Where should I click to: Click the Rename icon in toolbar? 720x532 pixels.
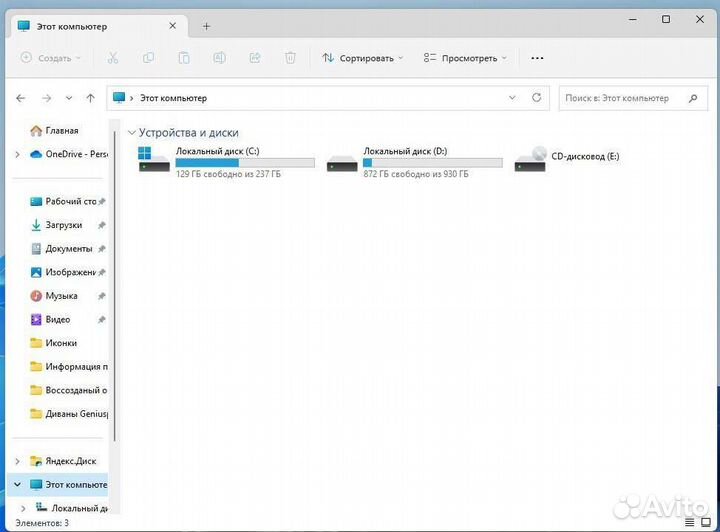coord(219,58)
